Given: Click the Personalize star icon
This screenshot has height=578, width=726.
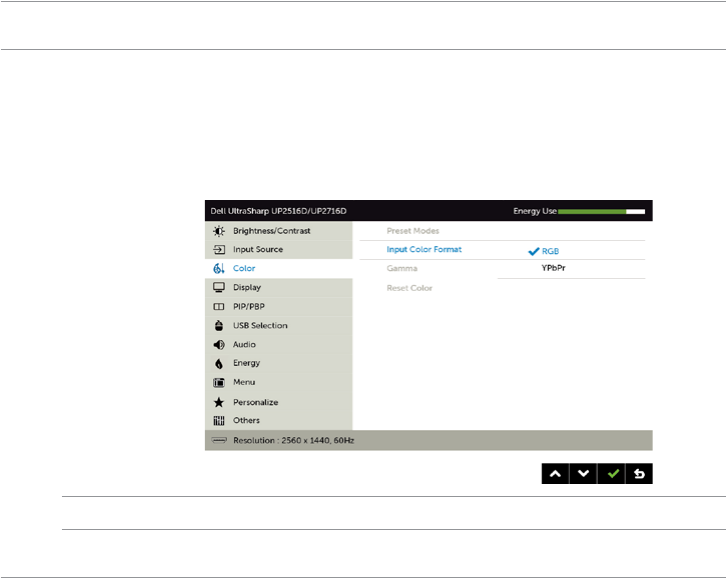Looking at the screenshot, I should (x=219, y=402).
